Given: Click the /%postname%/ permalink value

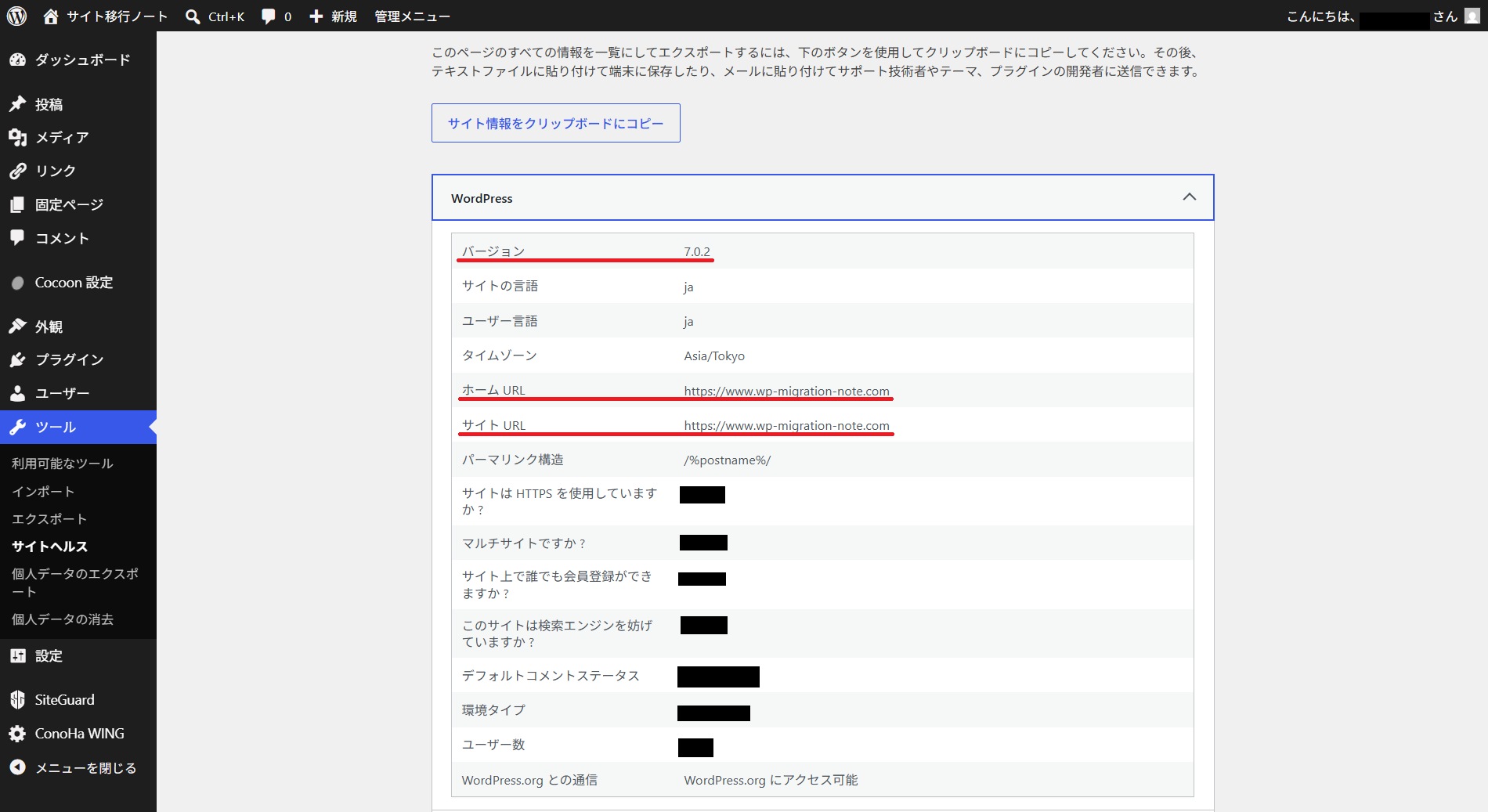Looking at the screenshot, I should tap(727, 460).
